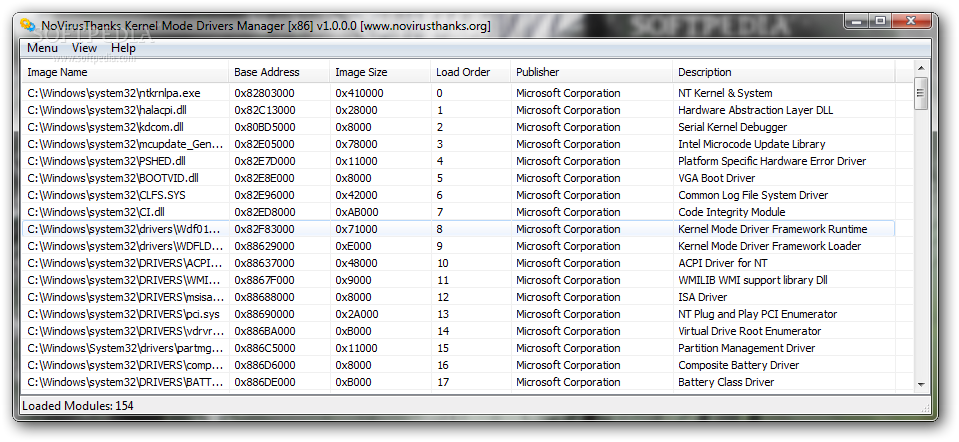The width and height of the screenshot is (959, 442).
Task: Click image size 0x78000
Action: (x=357, y=144)
